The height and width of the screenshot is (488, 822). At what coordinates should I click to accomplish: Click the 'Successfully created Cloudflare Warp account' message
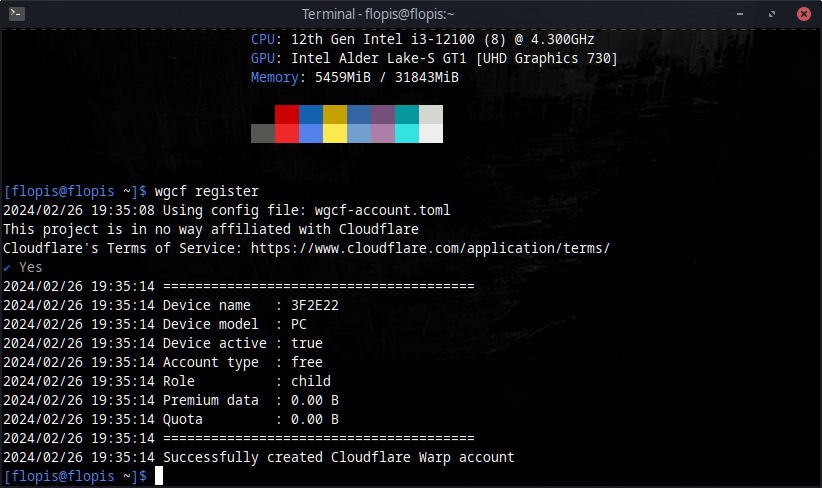(x=338, y=457)
